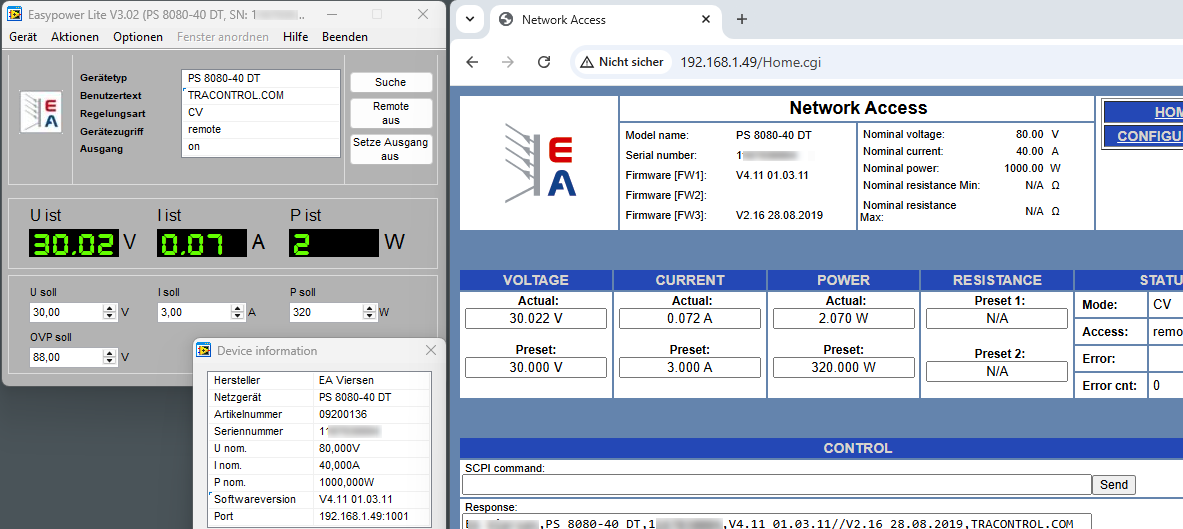
Task: Click the EA logo on the web page
Action: coord(540,162)
